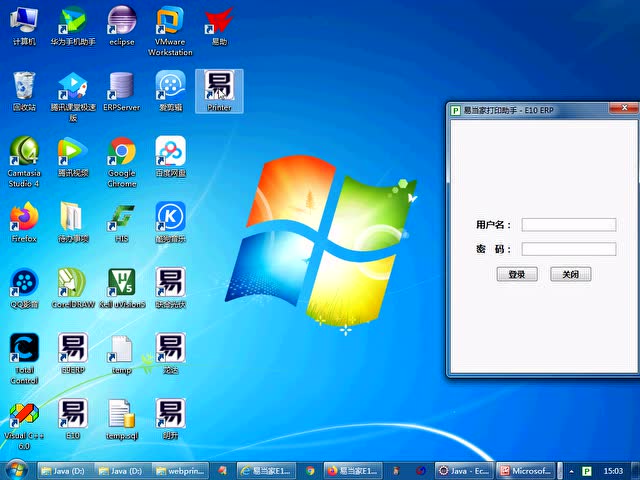This screenshot has width=640, height=480.
Task: Click the green P system tray icon
Action: pyautogui.click(x=587, y=471)
